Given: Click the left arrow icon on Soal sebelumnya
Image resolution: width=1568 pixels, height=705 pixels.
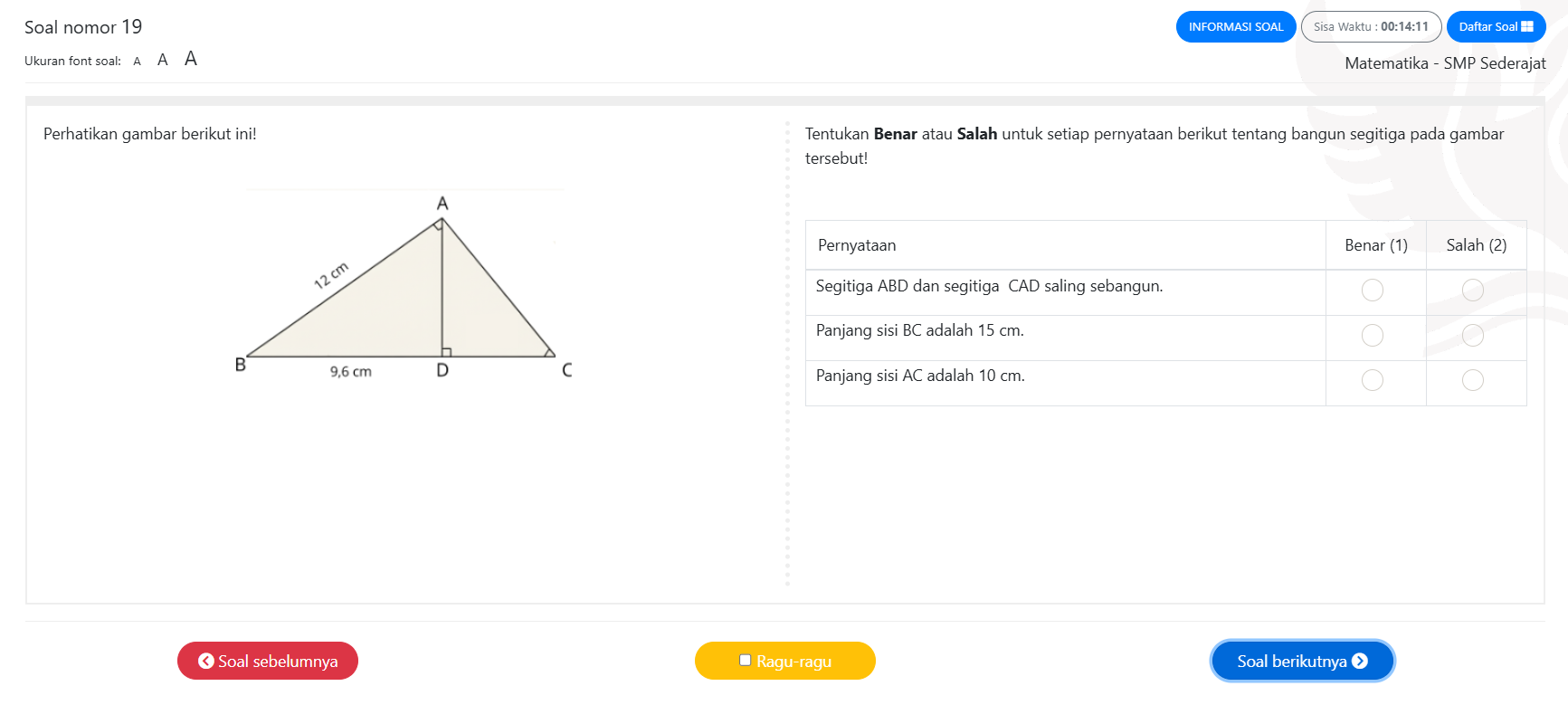Looking at the screenshot, I should 206,662.
